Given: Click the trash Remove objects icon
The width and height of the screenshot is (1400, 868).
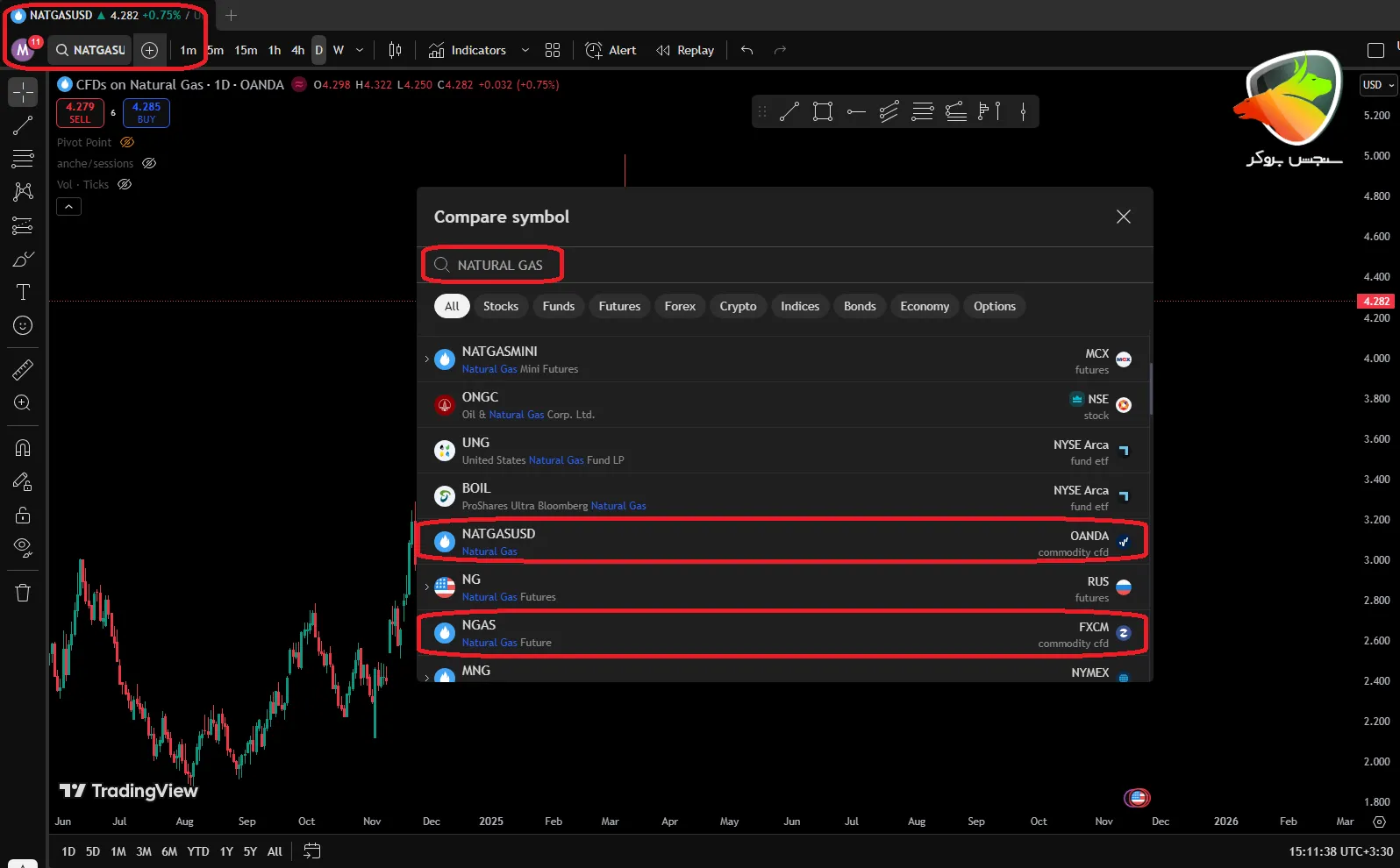Looking at the screenshot, I should click(x=23, y=593).
